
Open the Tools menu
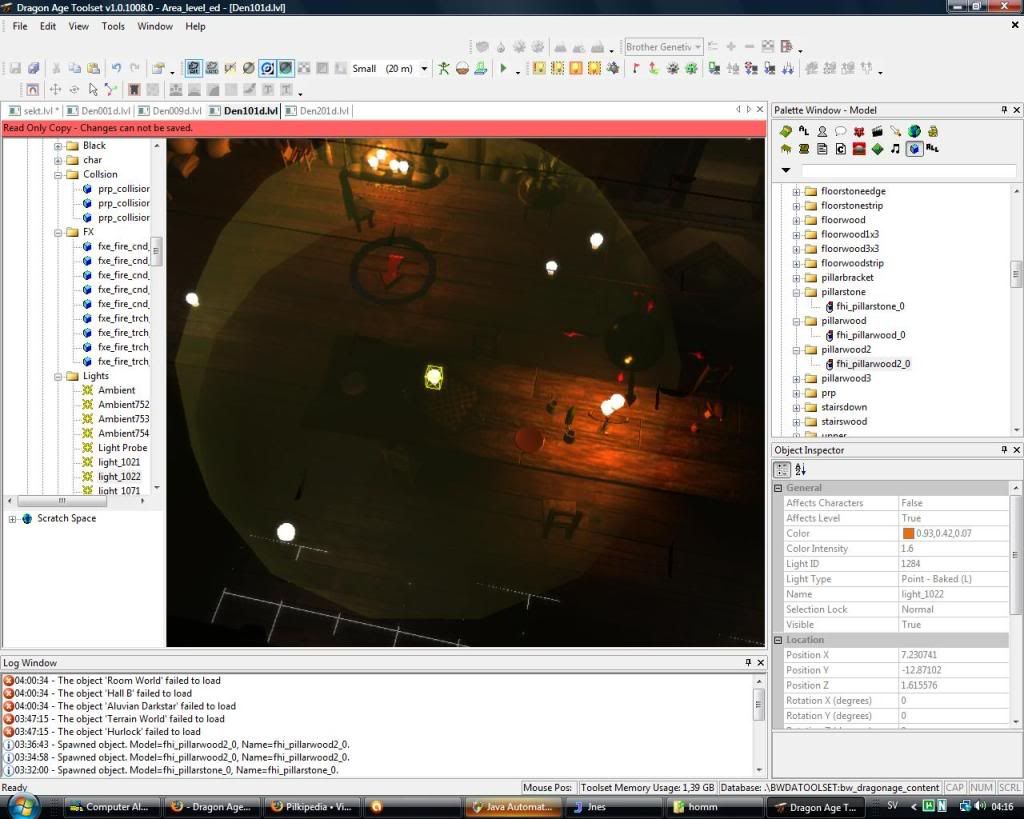(x=113, y=26)
